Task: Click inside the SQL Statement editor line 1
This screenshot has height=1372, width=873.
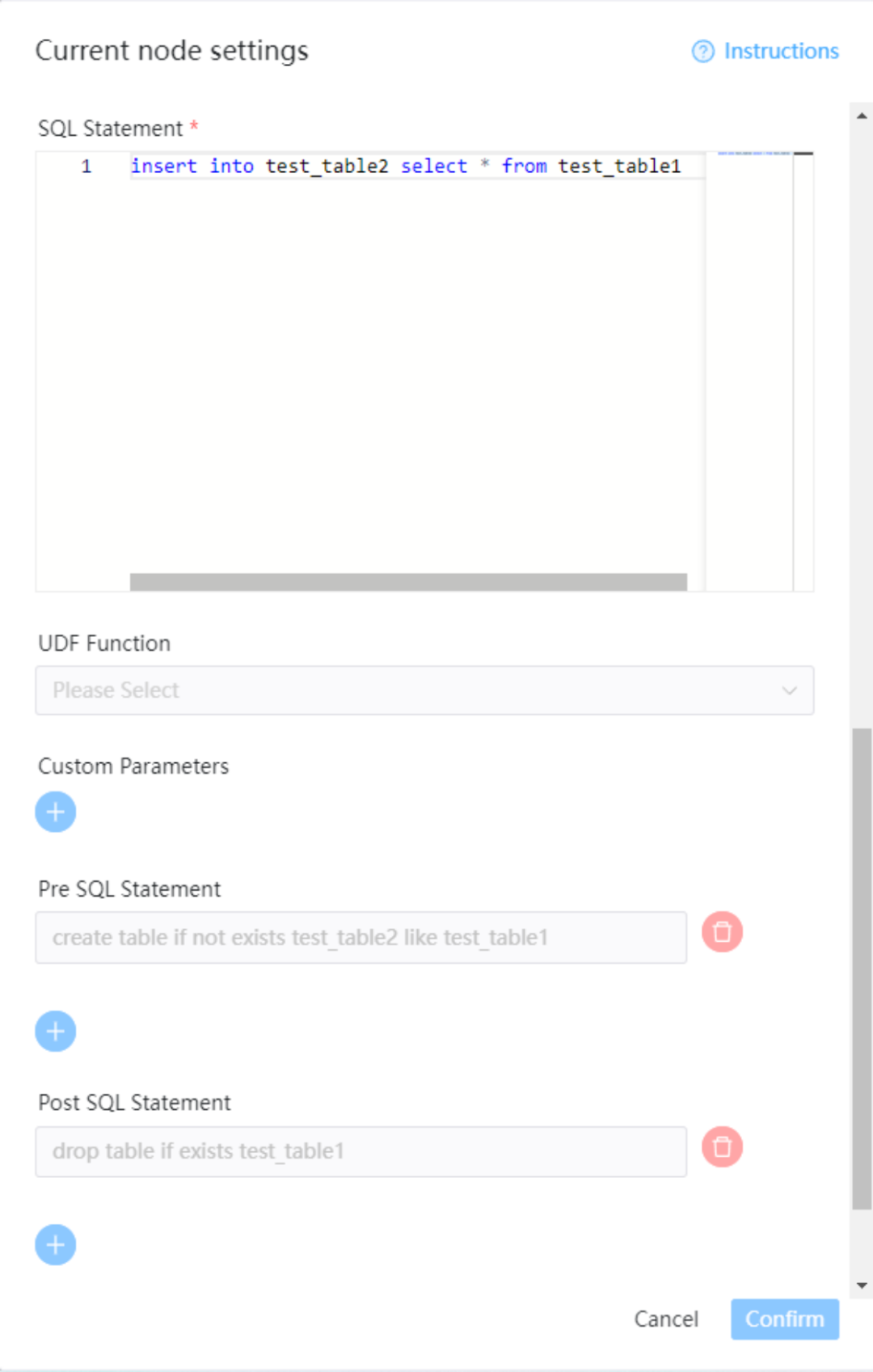Action: (404, 167)
